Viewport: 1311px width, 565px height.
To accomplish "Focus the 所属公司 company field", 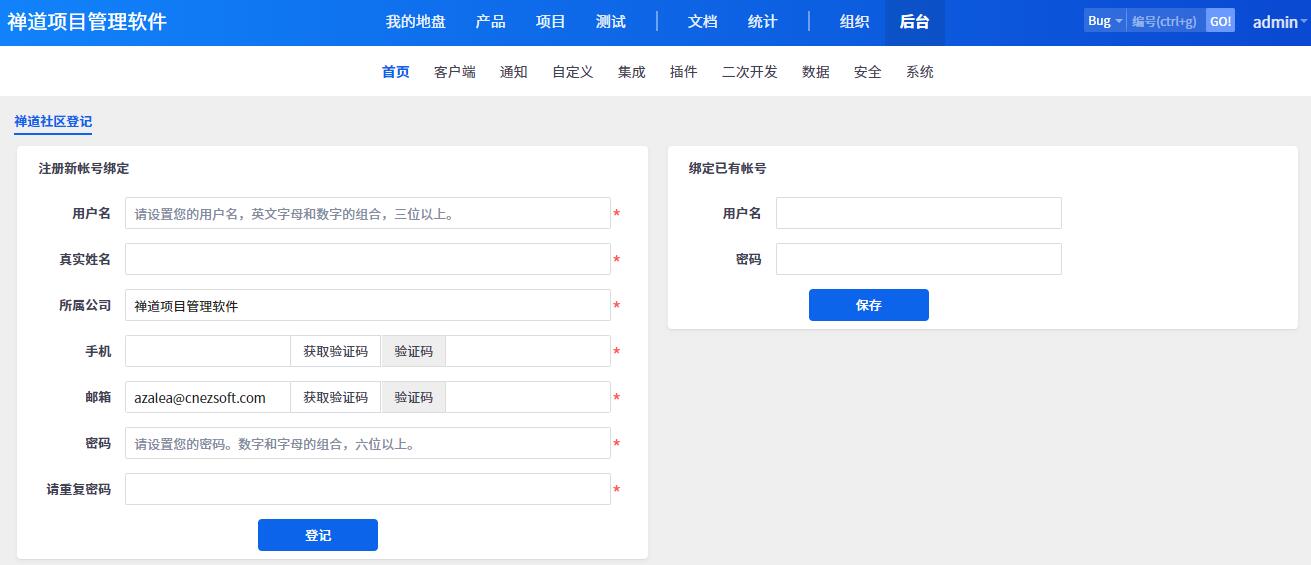I will pos(367,306).
